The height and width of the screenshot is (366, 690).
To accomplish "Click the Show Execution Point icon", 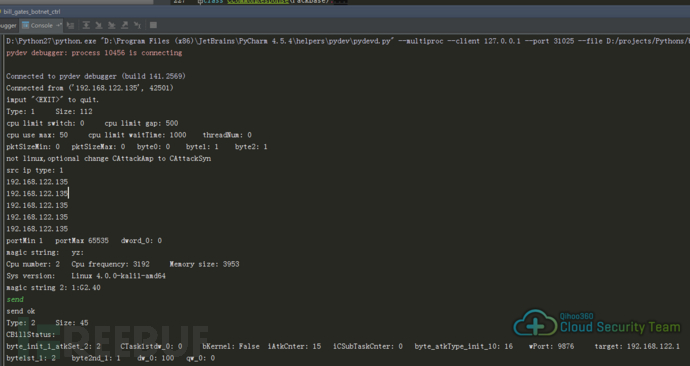I will [x=70, y=25].
